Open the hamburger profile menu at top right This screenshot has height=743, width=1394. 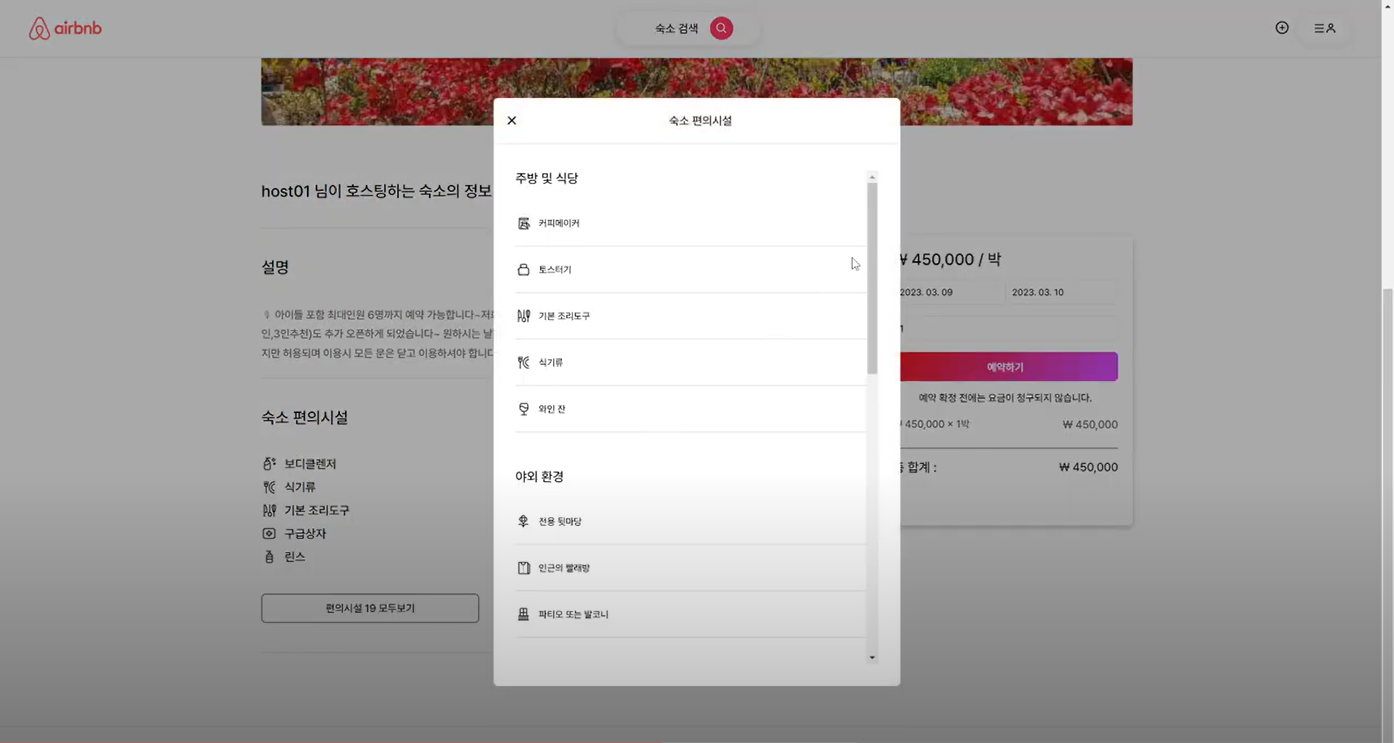[x=1324, y=28]
